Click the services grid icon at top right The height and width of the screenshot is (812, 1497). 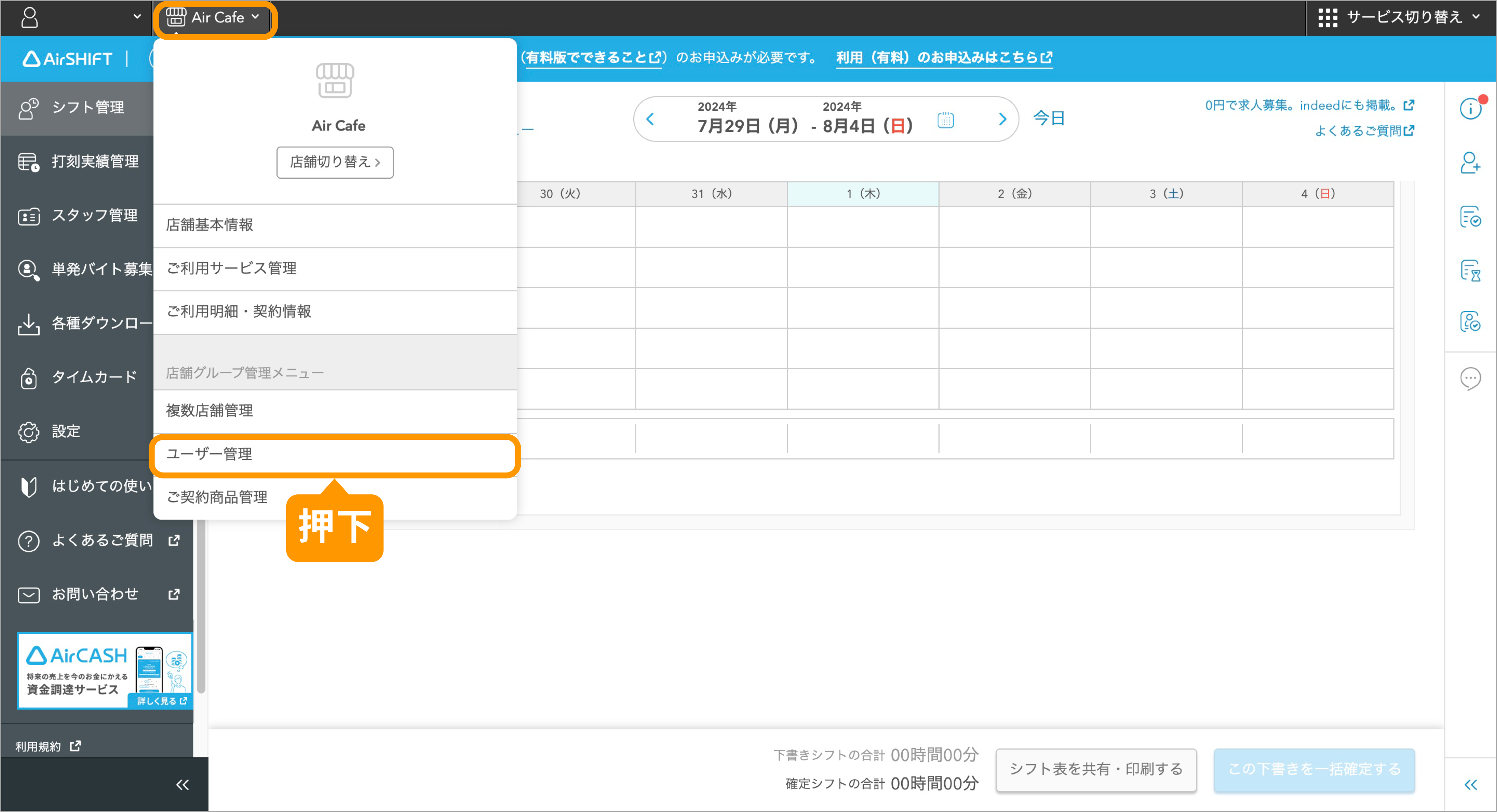coord(1327,17)
